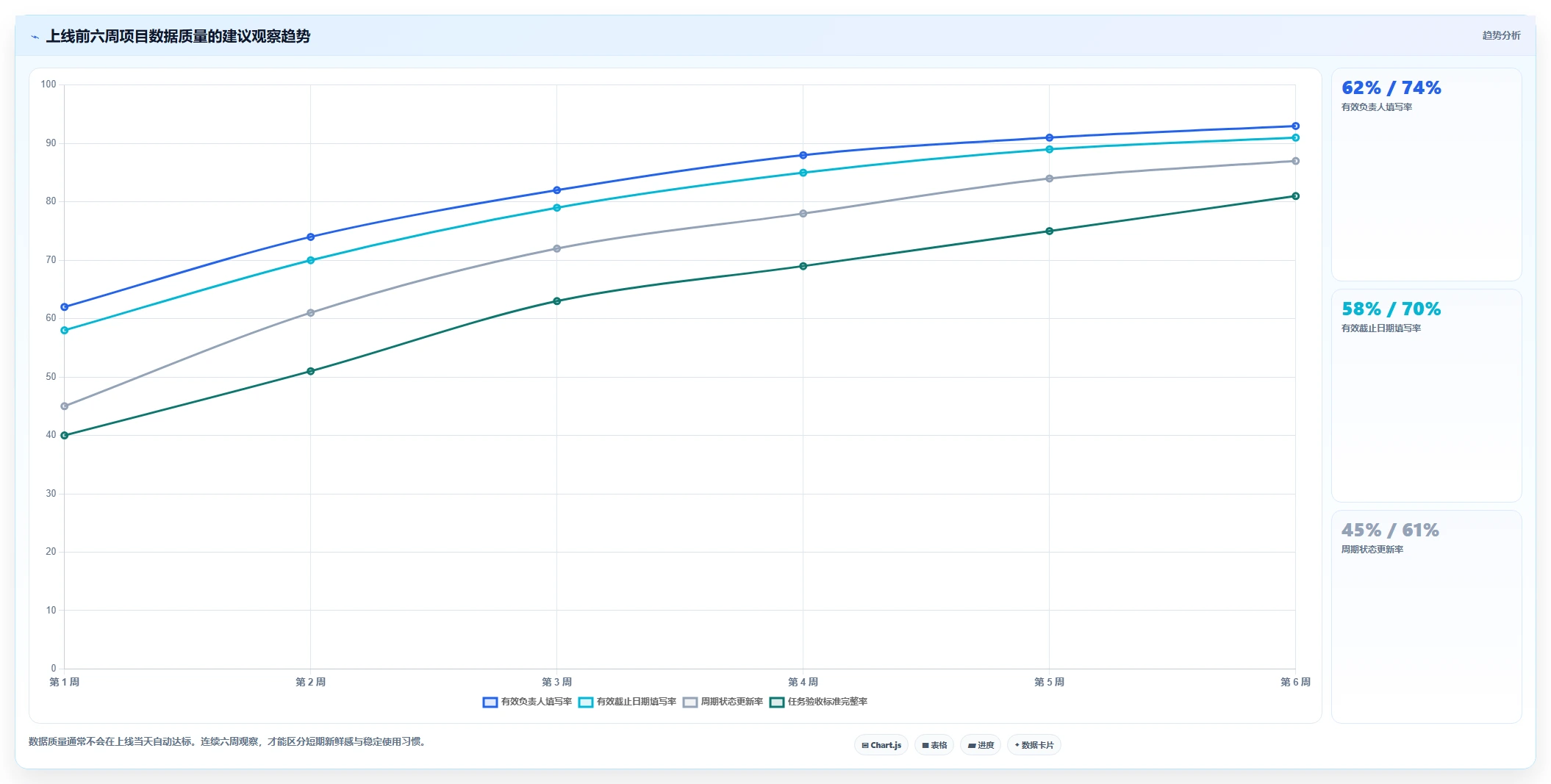
Task: Click the 表格 chip
Action: (x=934, y=745)
